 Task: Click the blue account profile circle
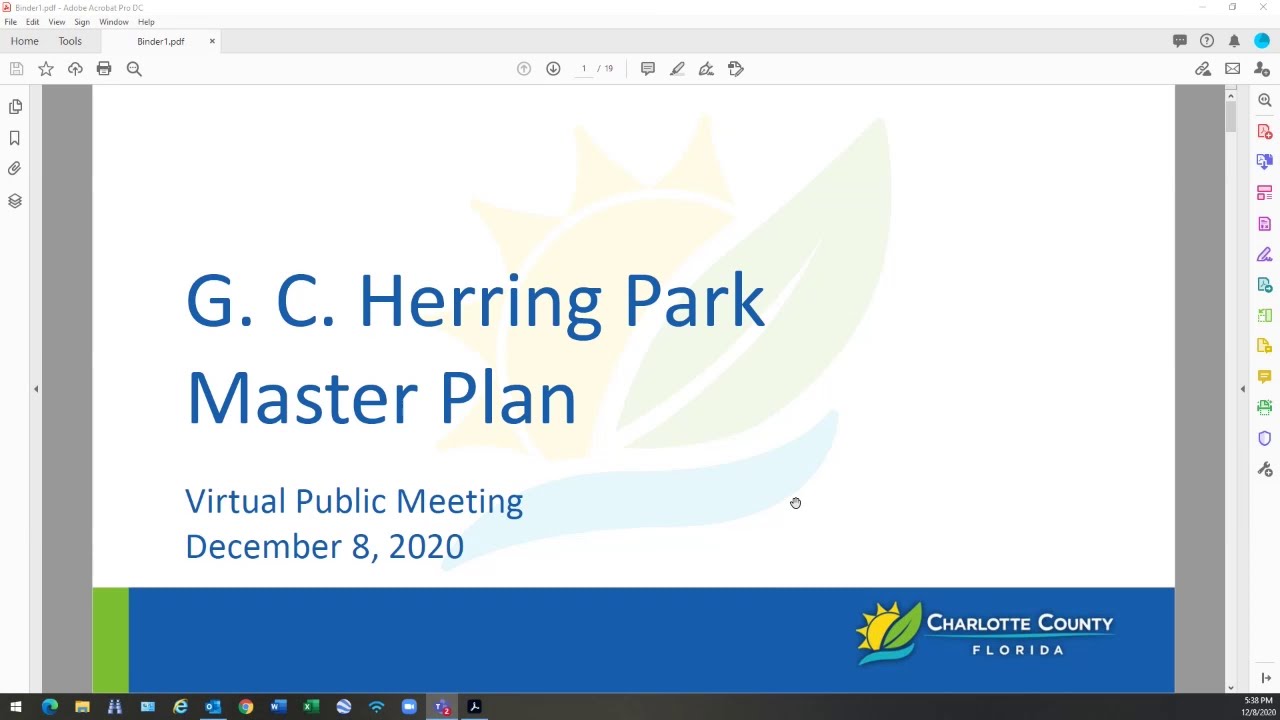[1262, 41]
